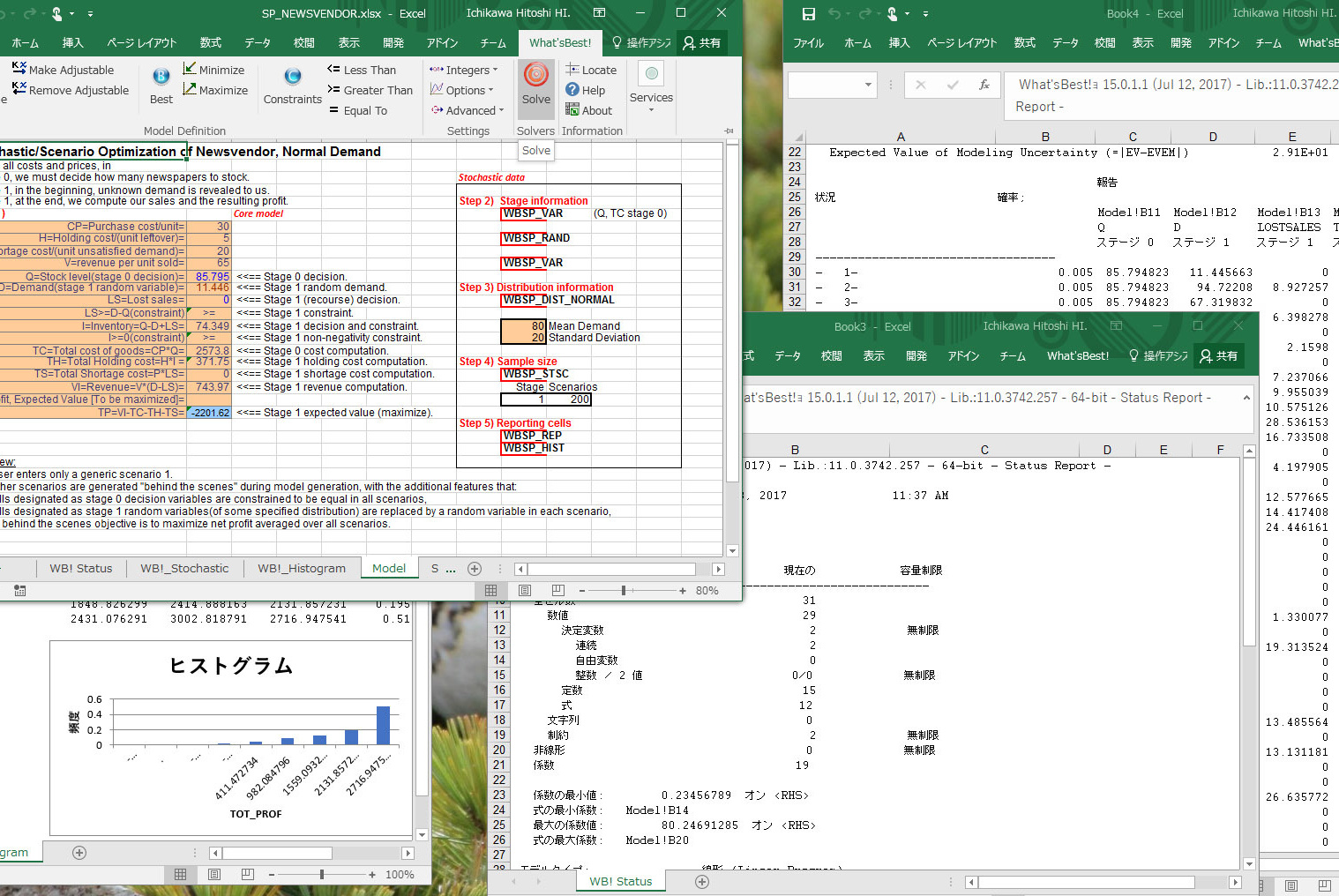Open the About What'sBest! dialog

point(589,110)
